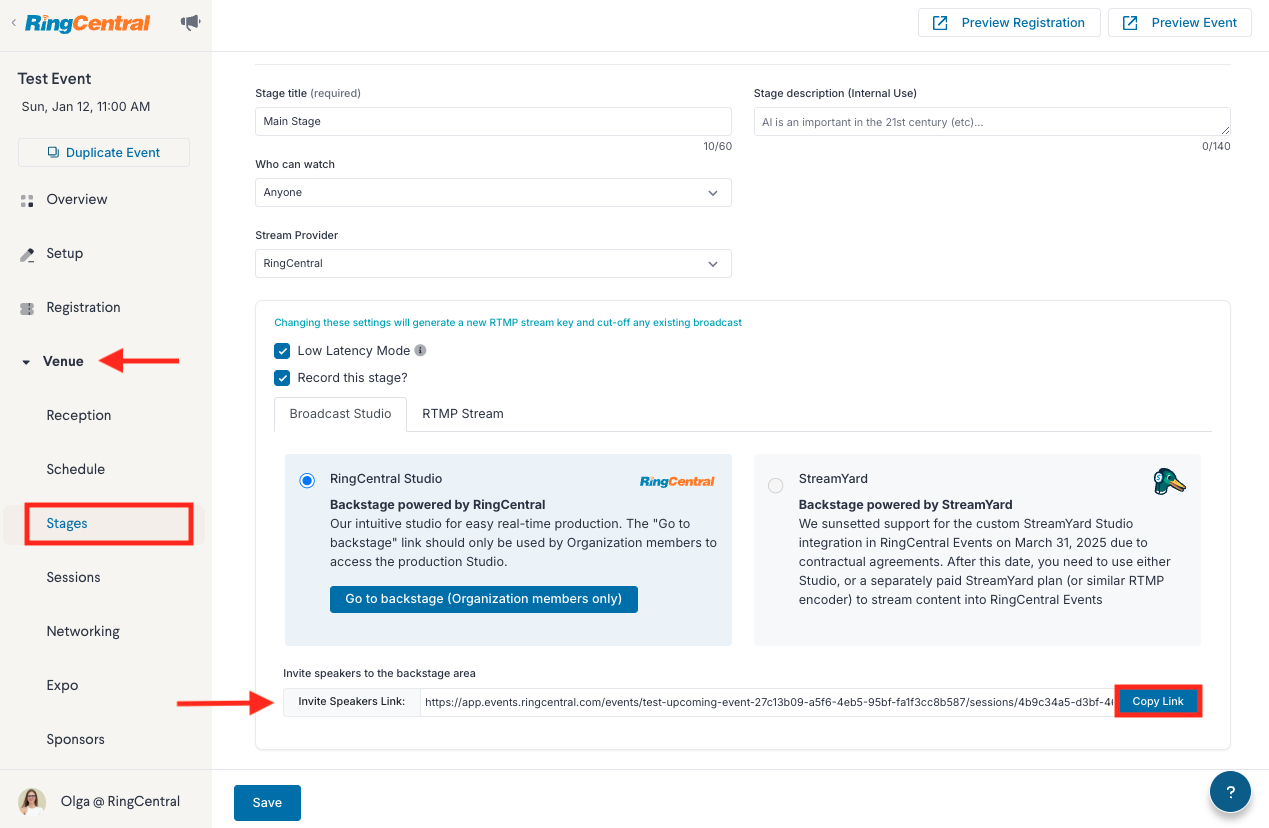Image resolution: width=1269 pixels, height=828 pixels.
Task: Open Stages page
Action: pos(67,523)
